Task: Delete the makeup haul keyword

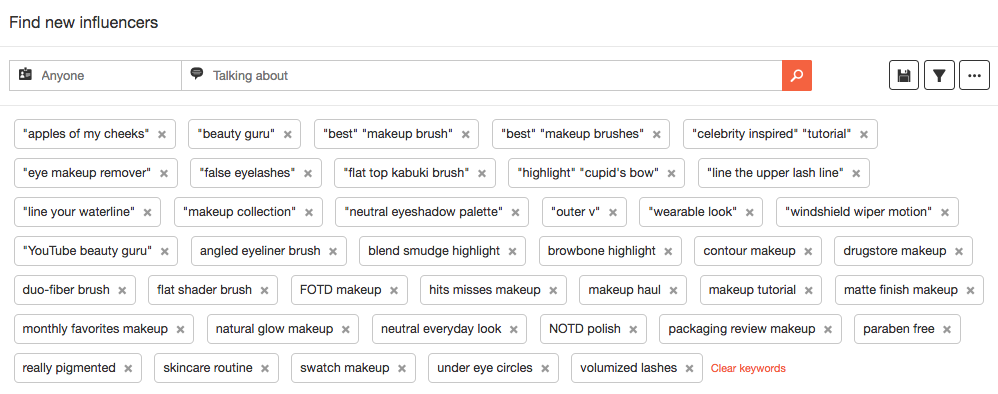Action: click(x=674, y=290)
